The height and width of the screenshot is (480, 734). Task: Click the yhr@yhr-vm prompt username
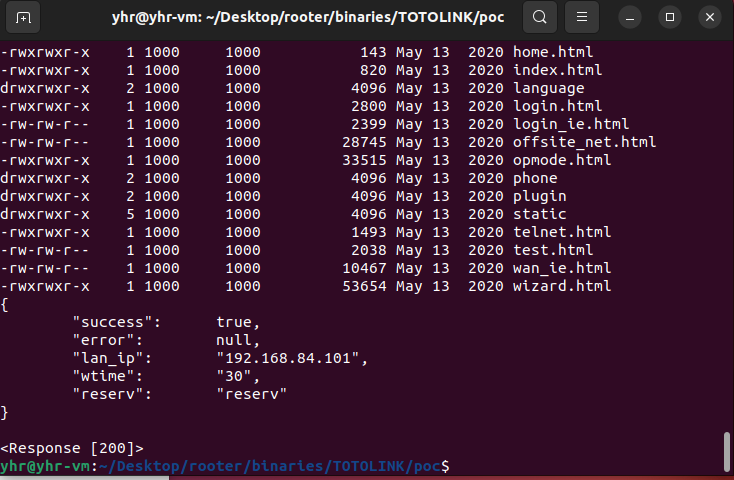point(45,466)
